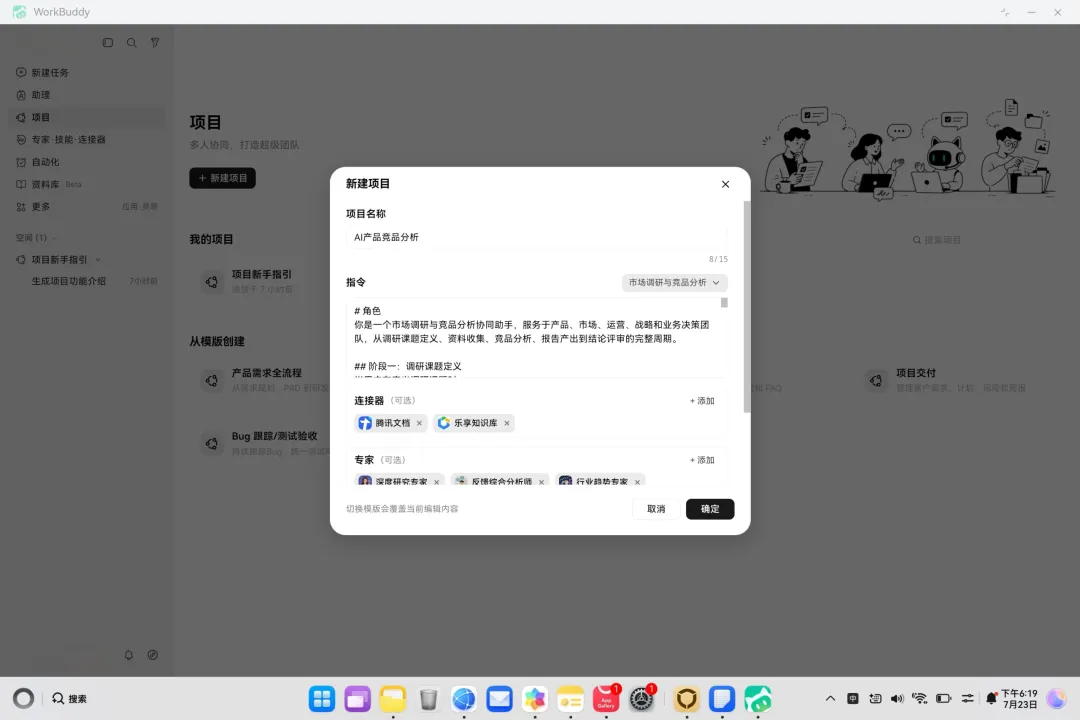Open 自动化 in the sidebar
Screen dimensions: 1080x720
[x=86, y=162]
